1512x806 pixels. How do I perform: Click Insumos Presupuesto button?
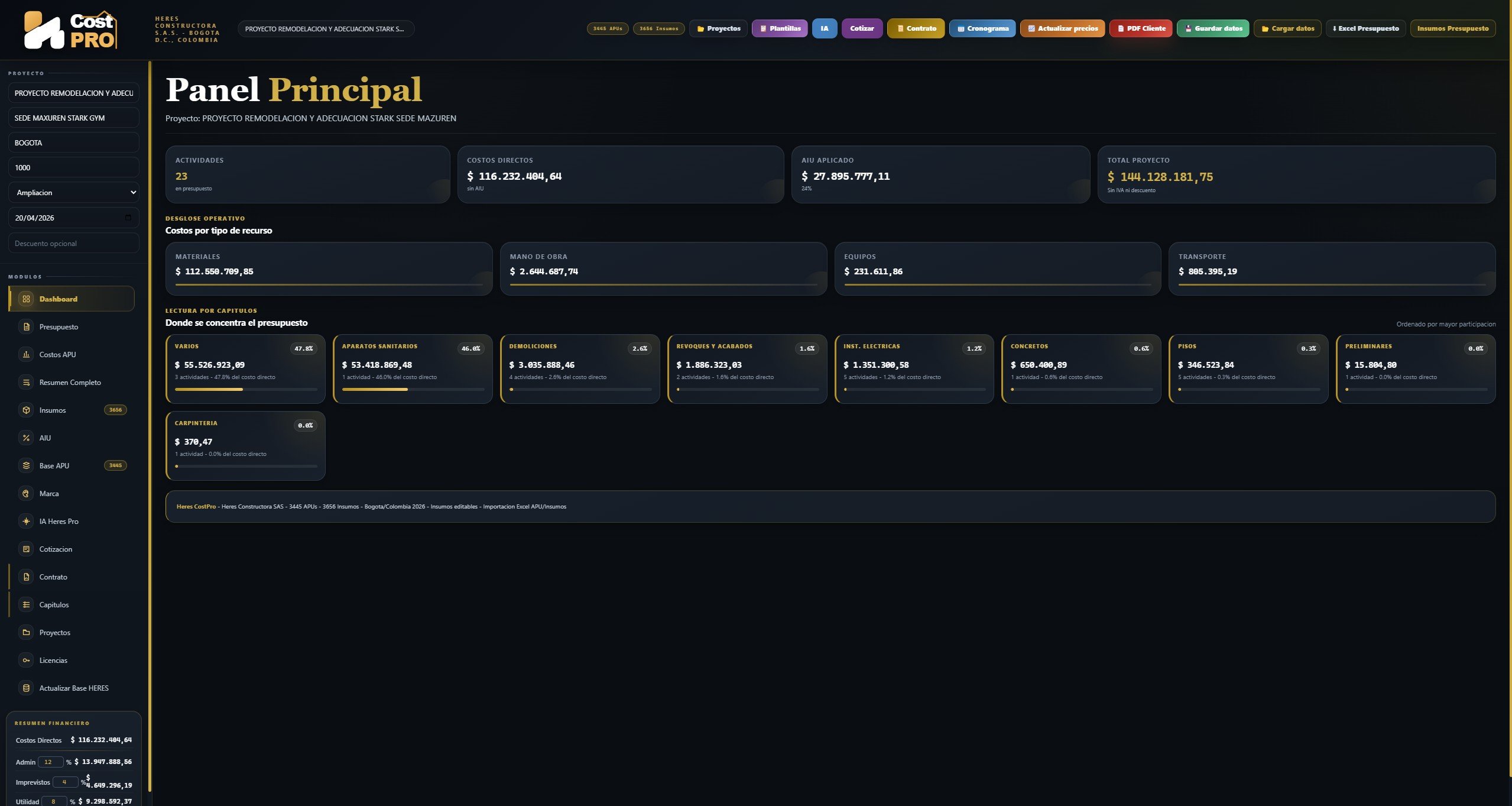(1453, 28)
